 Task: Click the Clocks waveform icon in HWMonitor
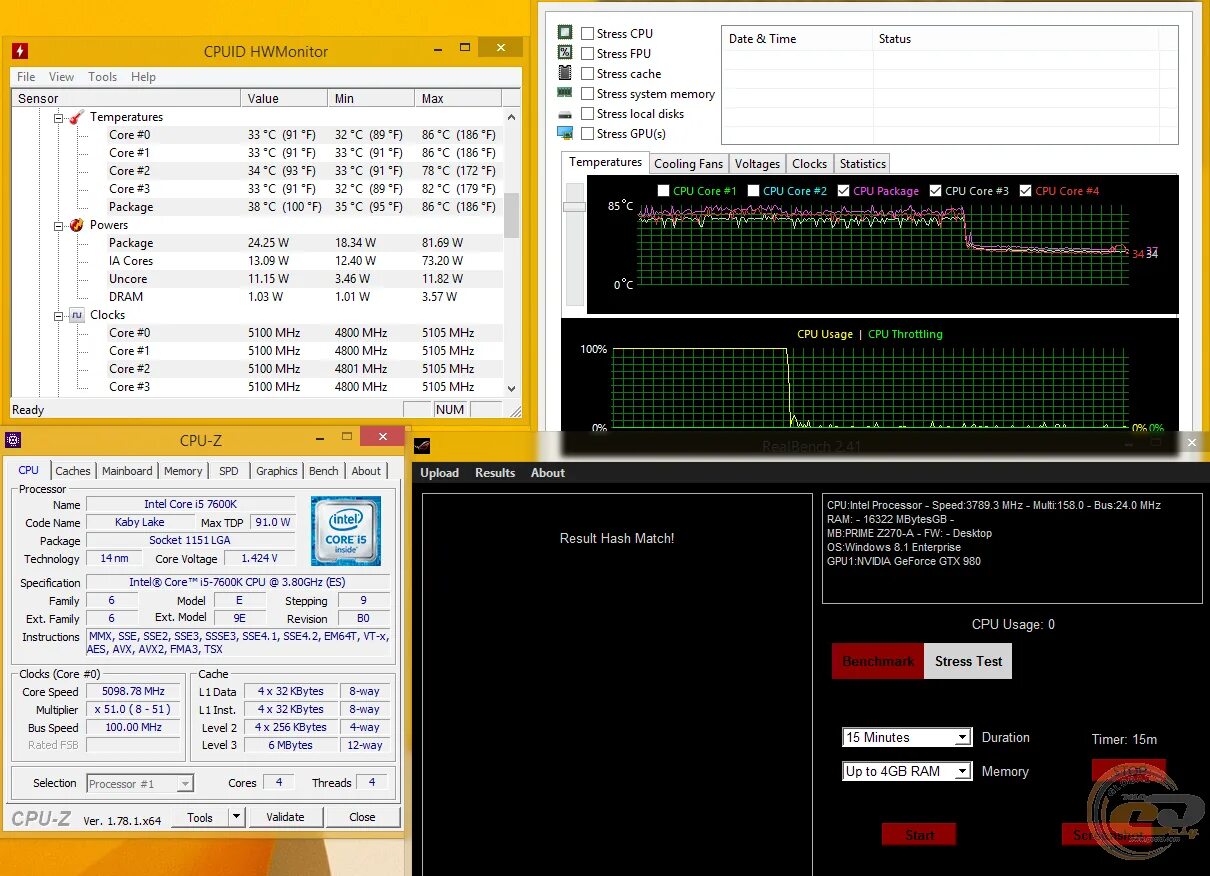[x=77, y=315]
